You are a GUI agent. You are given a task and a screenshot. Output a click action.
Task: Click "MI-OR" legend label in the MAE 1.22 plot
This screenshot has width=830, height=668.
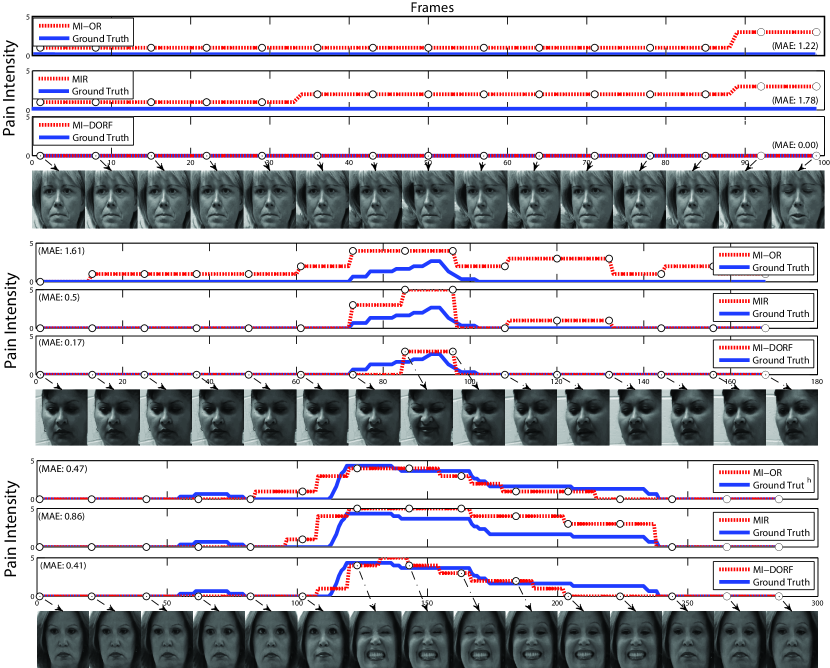click(x=87, y=26)
